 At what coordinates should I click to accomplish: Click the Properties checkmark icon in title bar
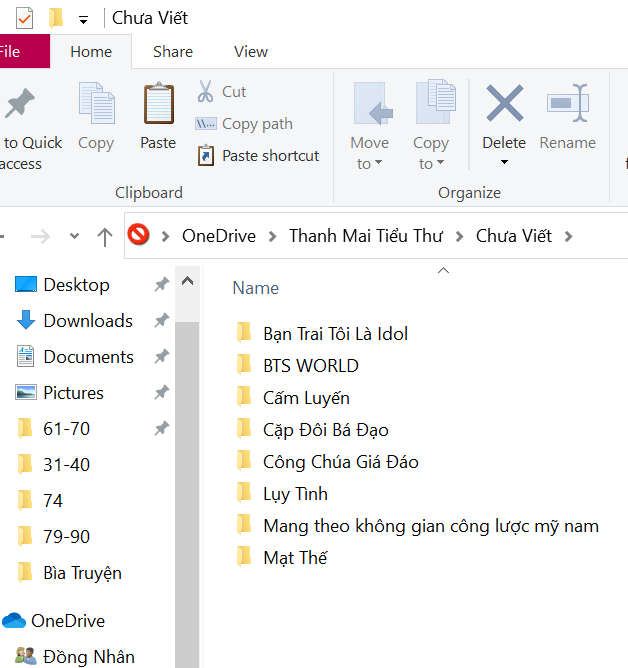[24, 18]
